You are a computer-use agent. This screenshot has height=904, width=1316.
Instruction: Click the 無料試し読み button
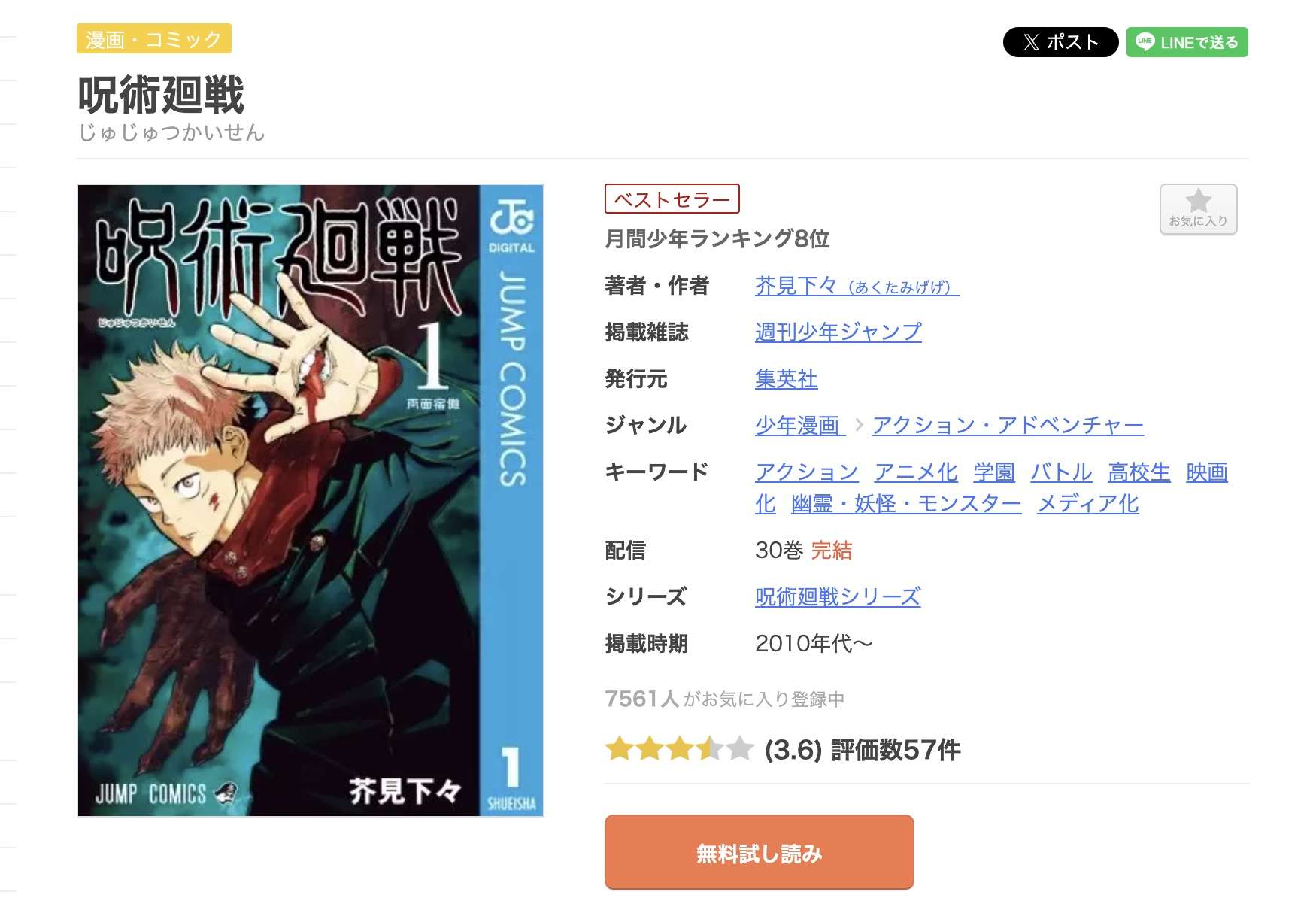point(759,852)
